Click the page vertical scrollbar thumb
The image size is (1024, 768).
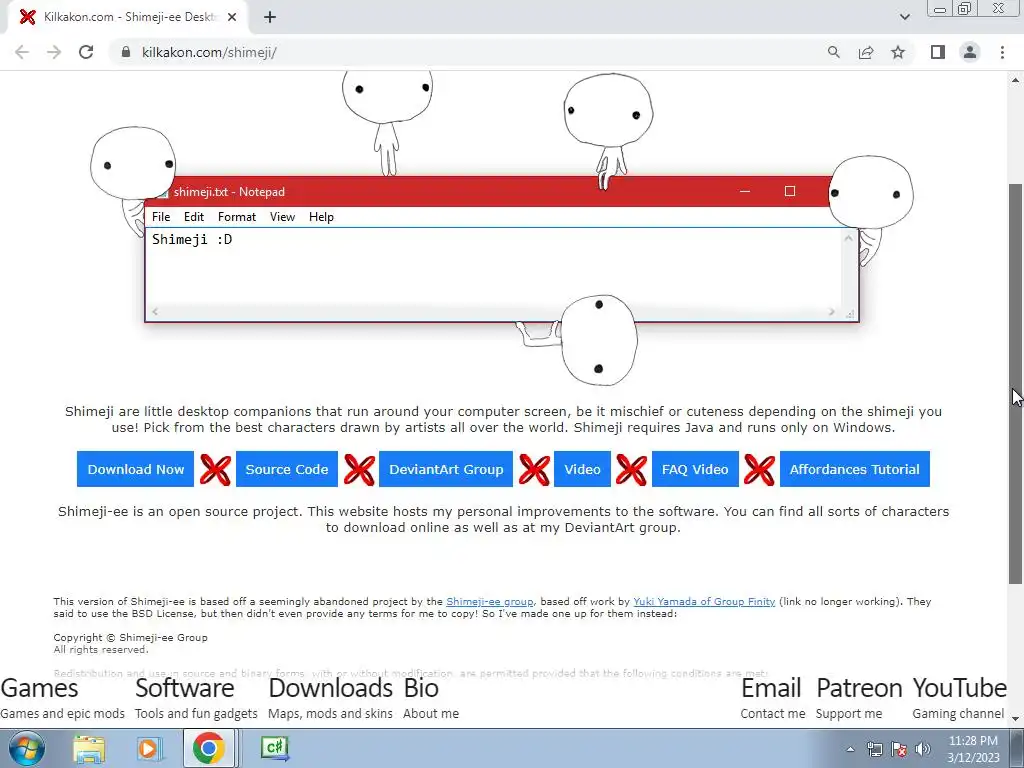1015,384
